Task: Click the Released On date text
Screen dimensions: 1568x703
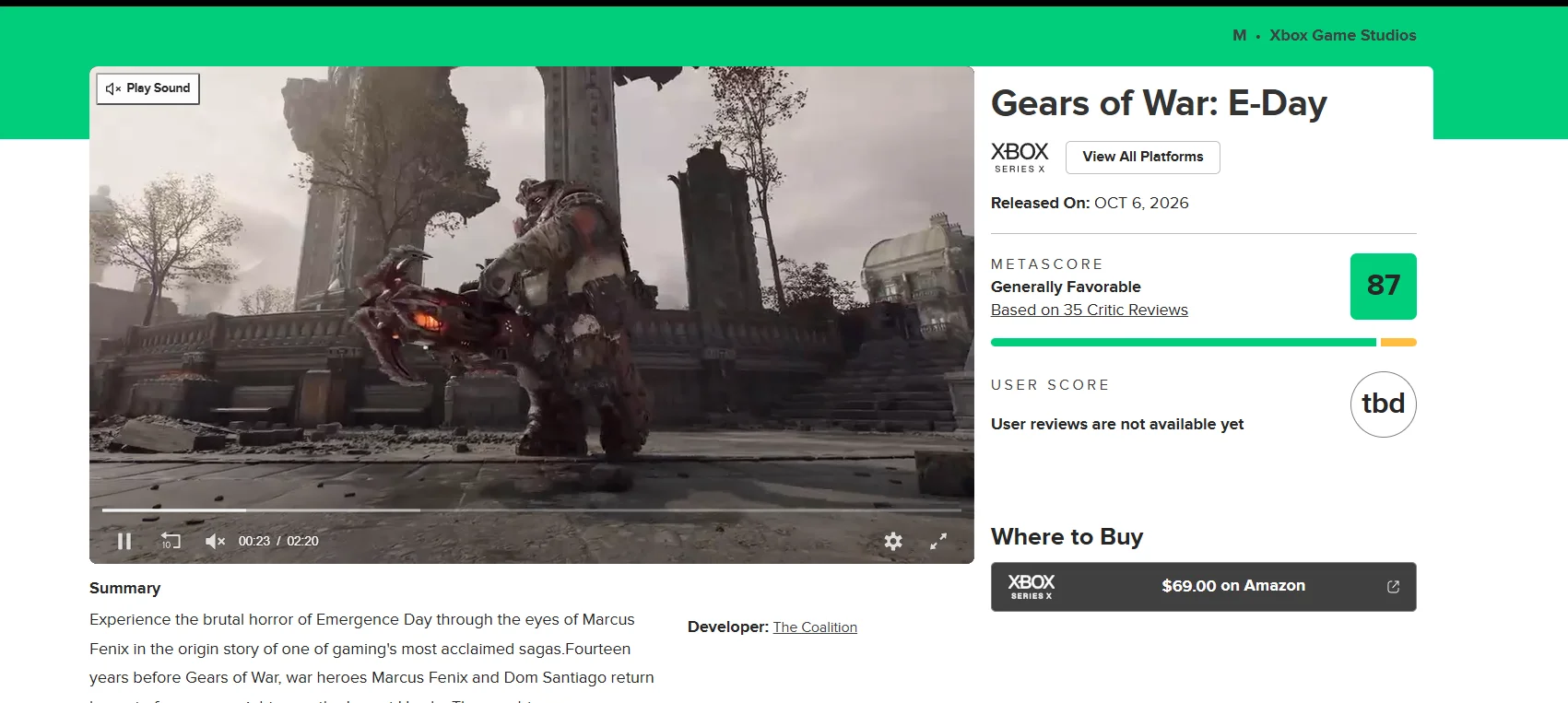Action: [1090, 203]
